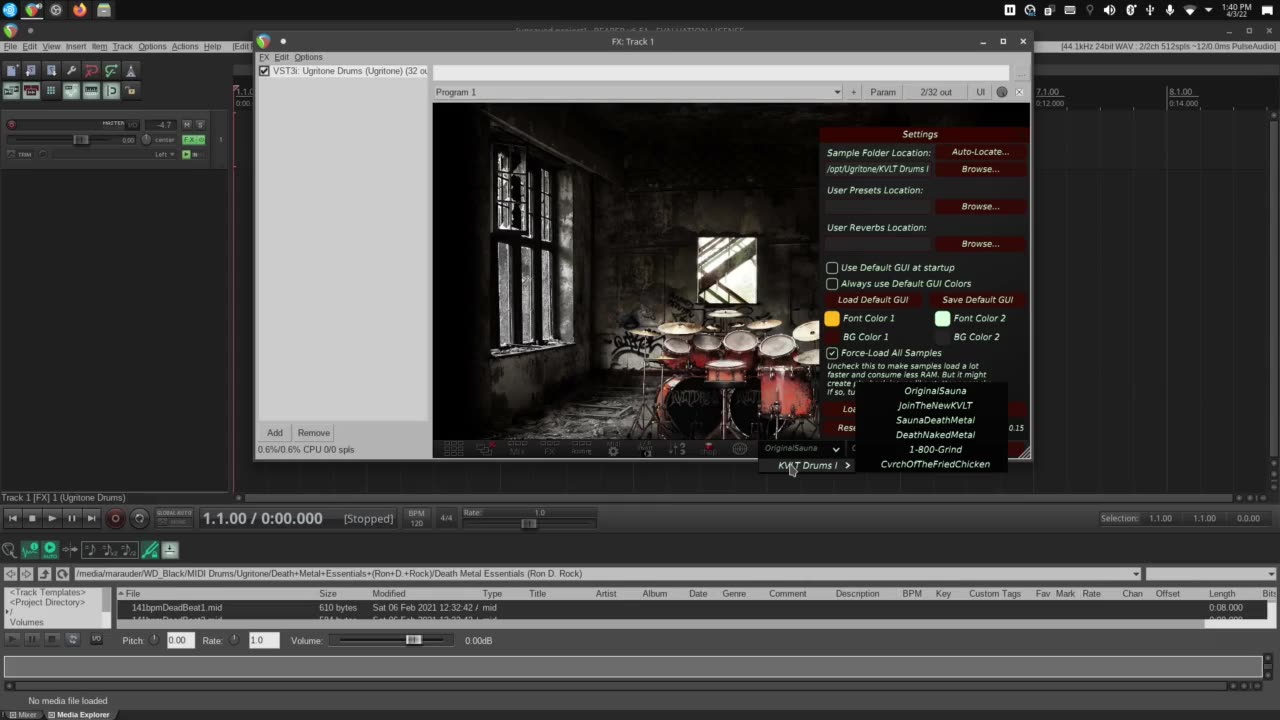This screenshot has width=1280, height=720.
Task: Open project settings wrench icon
Action: pyautogui.click(x=71, y=70)
